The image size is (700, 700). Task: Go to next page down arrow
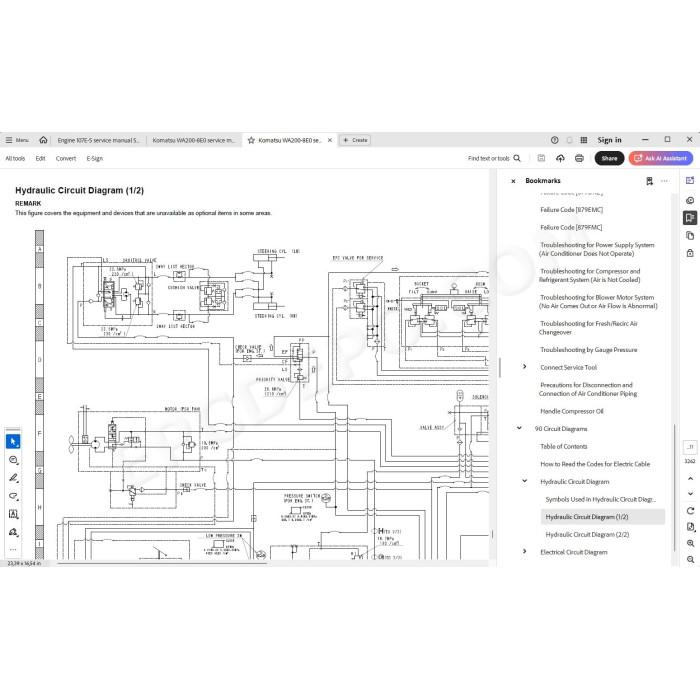(x=690, y=494)
